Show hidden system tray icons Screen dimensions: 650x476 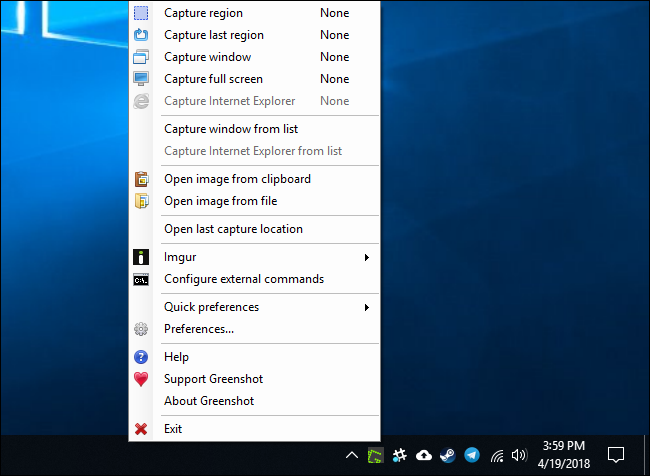[x=351, y=455]
